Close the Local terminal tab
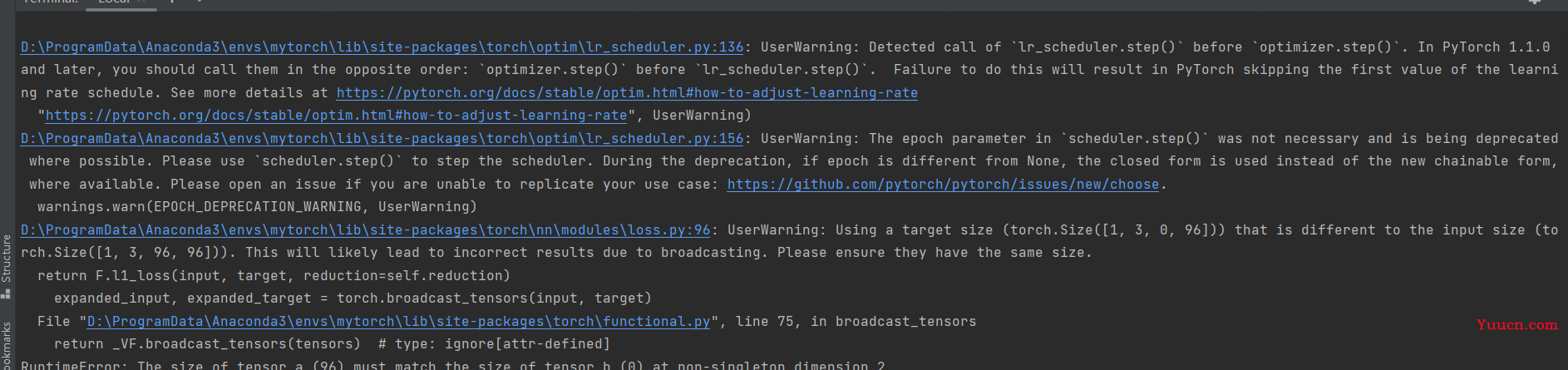This screenshot has width=1568, height=370. click(x=143, y=2)
